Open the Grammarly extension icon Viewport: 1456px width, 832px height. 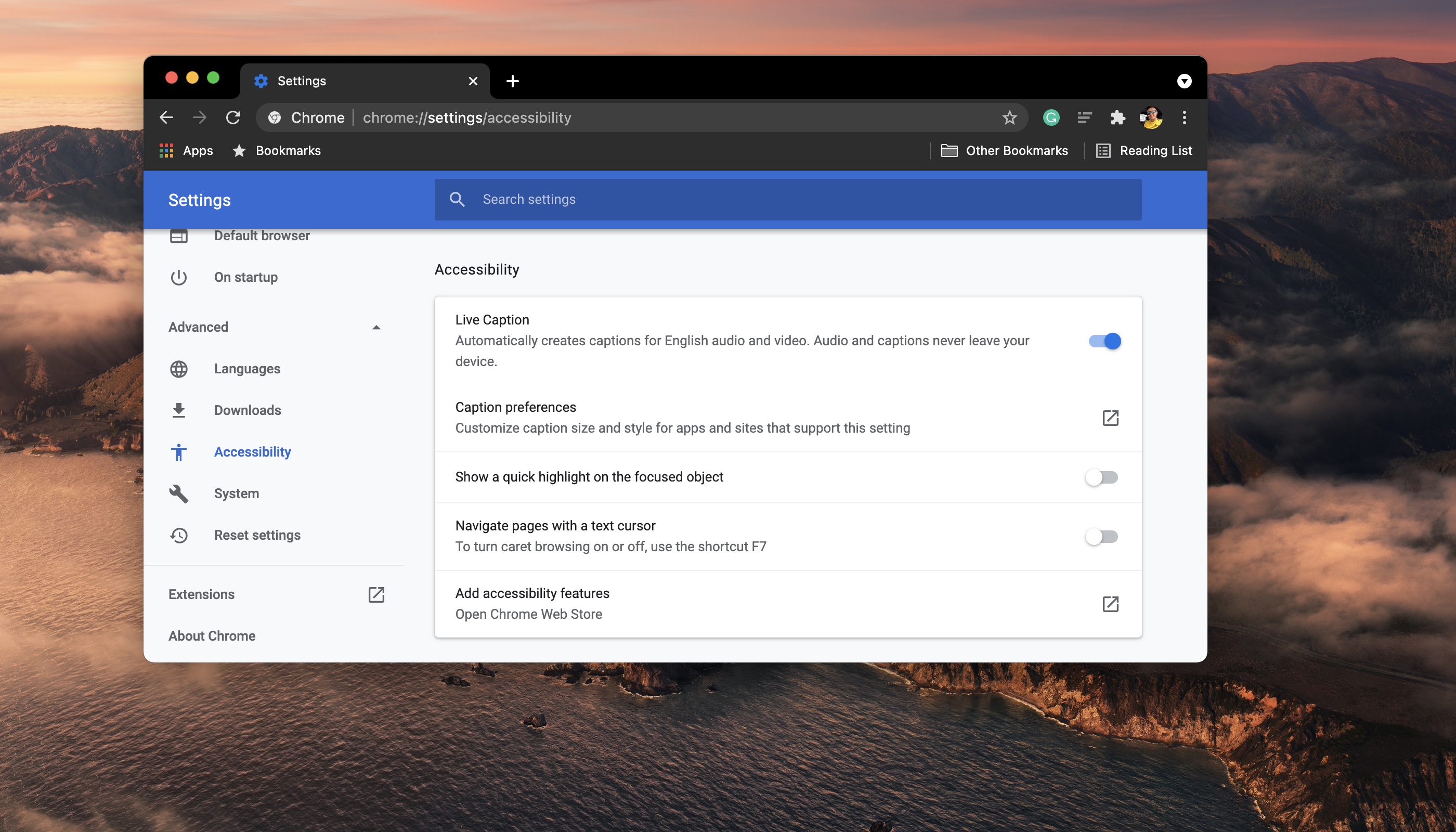tap(1051, 118)
